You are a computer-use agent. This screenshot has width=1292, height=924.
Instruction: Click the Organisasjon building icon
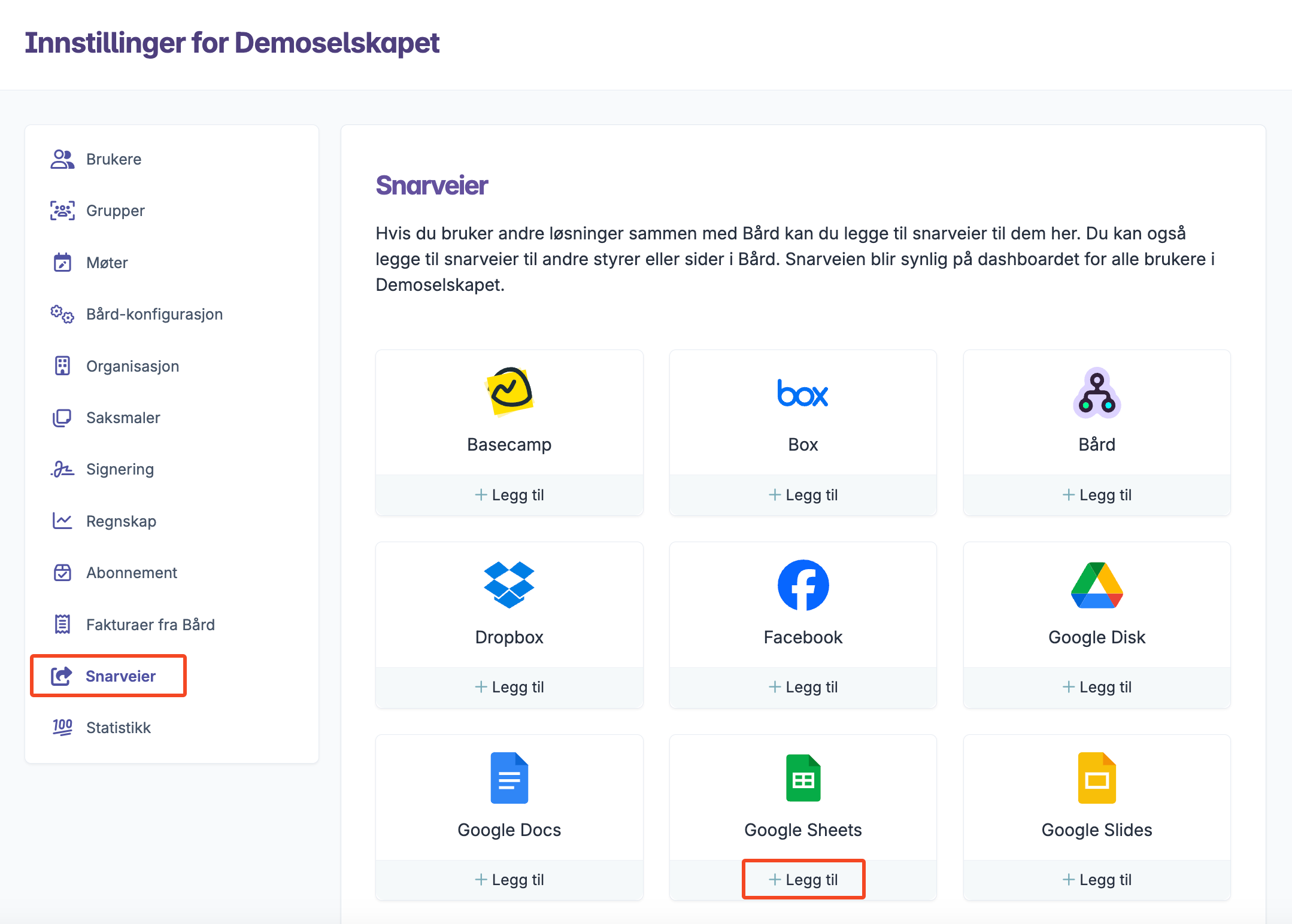pyautogui.click(x=62, y=366)
